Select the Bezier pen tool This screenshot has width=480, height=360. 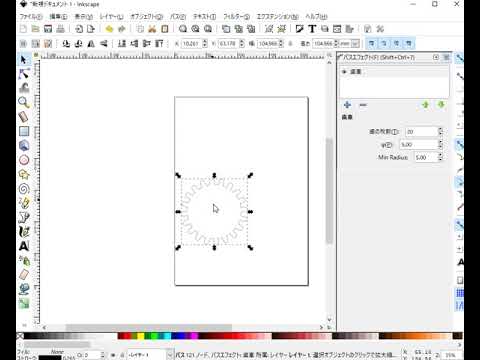[x=24, y=217]
